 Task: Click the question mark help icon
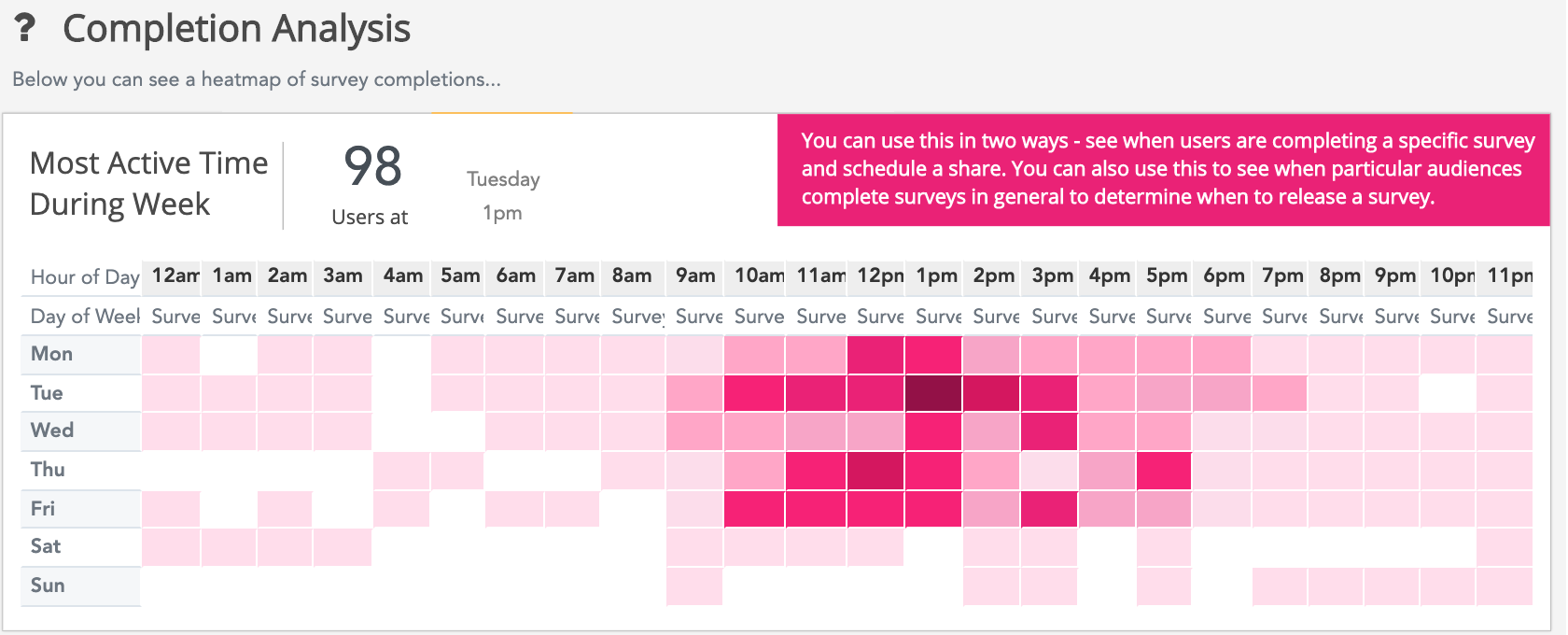coord(25,28)
